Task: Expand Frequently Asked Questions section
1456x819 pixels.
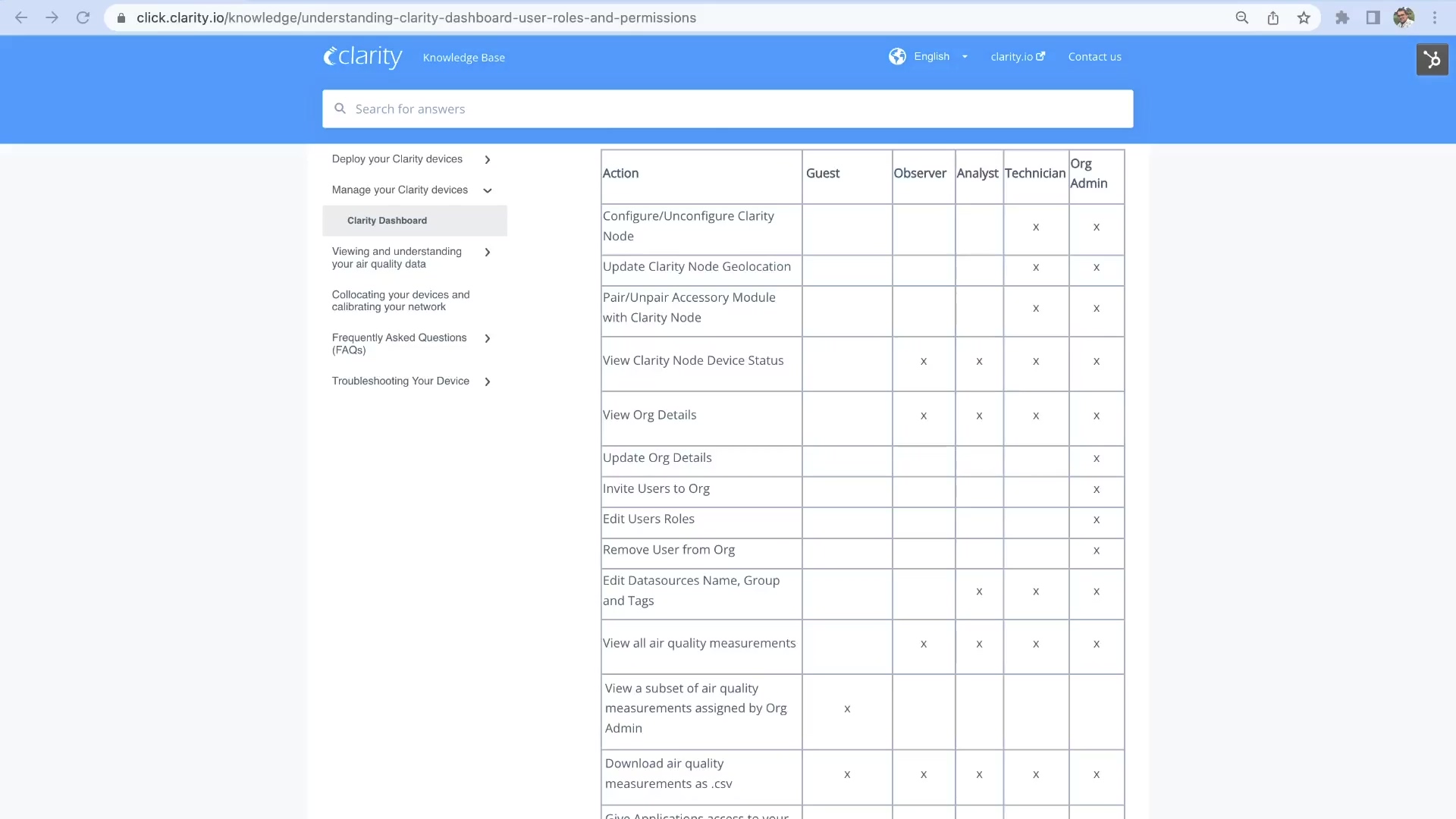Action: tap(488, 338)
